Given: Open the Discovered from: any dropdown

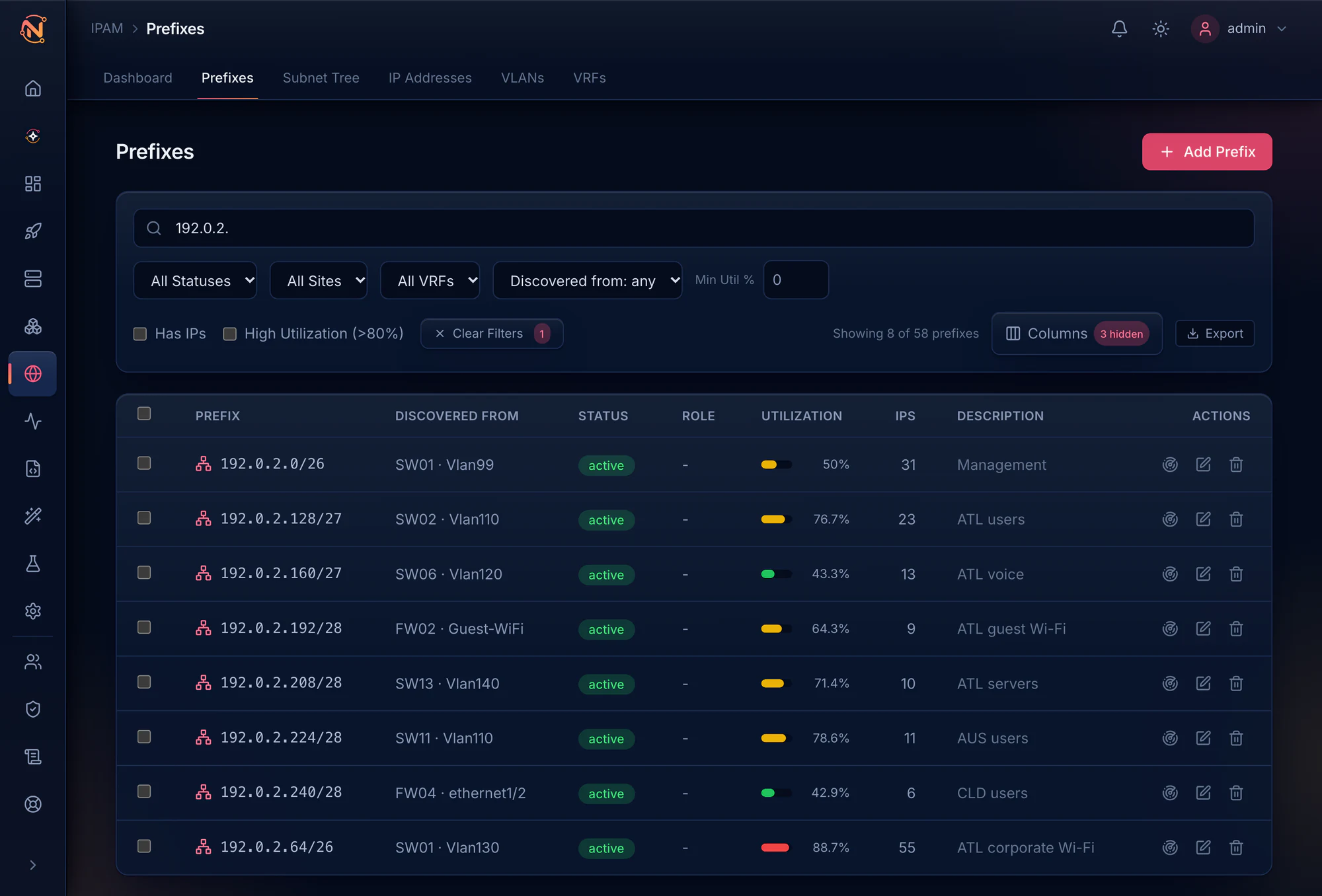Looking at the screenshot, I should click(x=588, y=280).
